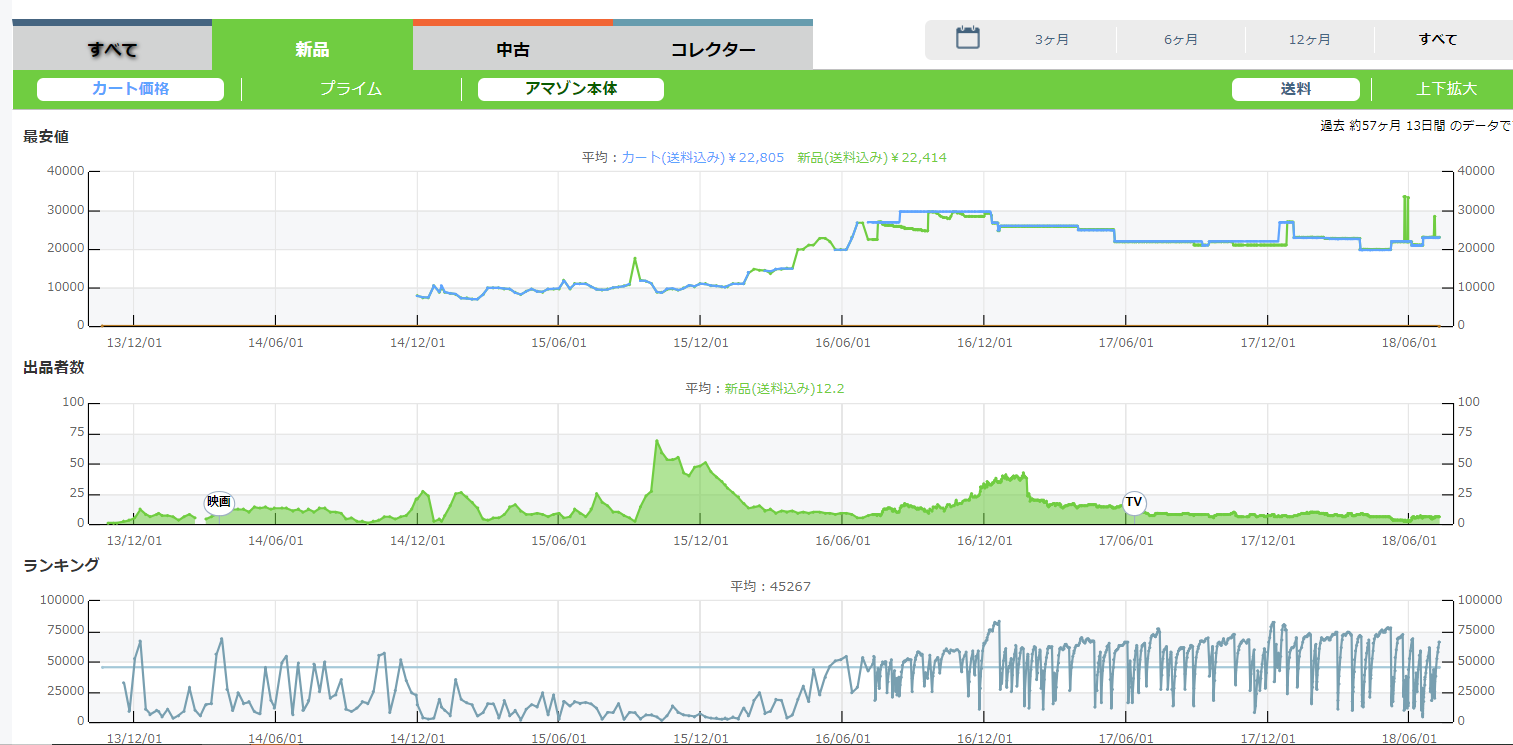
Task: Click the 新品(送料込み) ¥22,414 legend label
Action: 871,157
